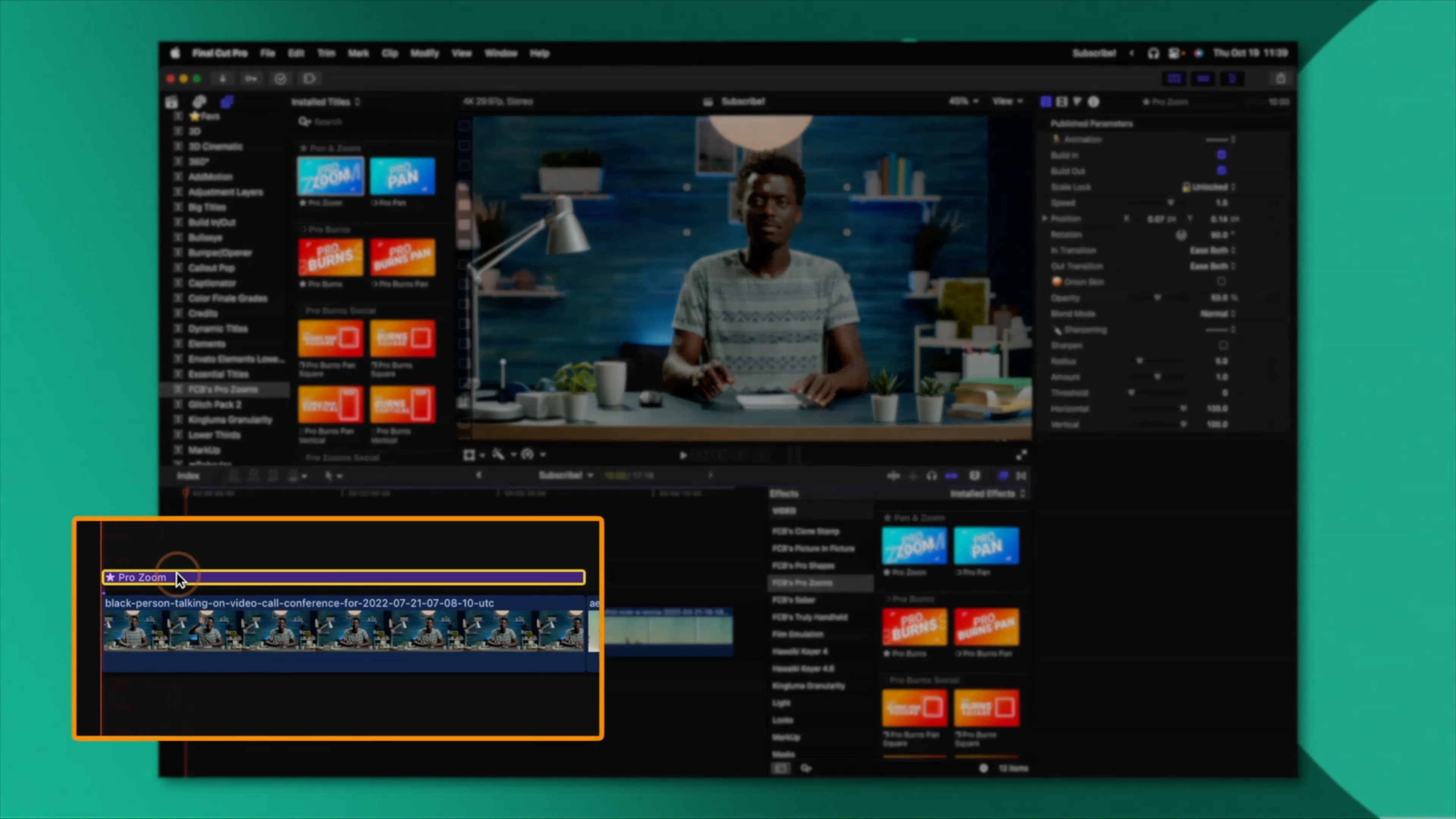
Task: Click timeline history forward arrow
Action: [711, 475]
